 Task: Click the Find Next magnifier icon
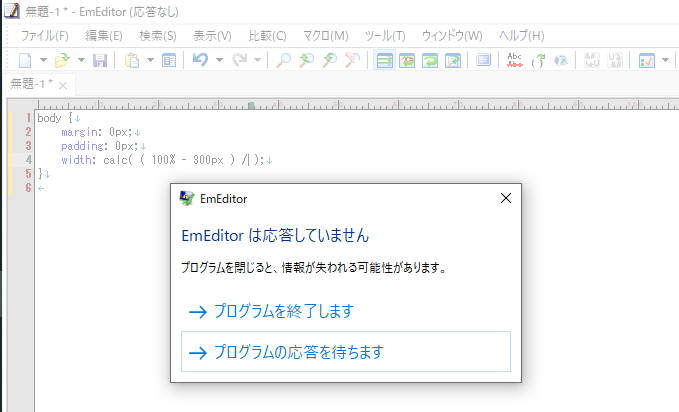click(330, 60)
